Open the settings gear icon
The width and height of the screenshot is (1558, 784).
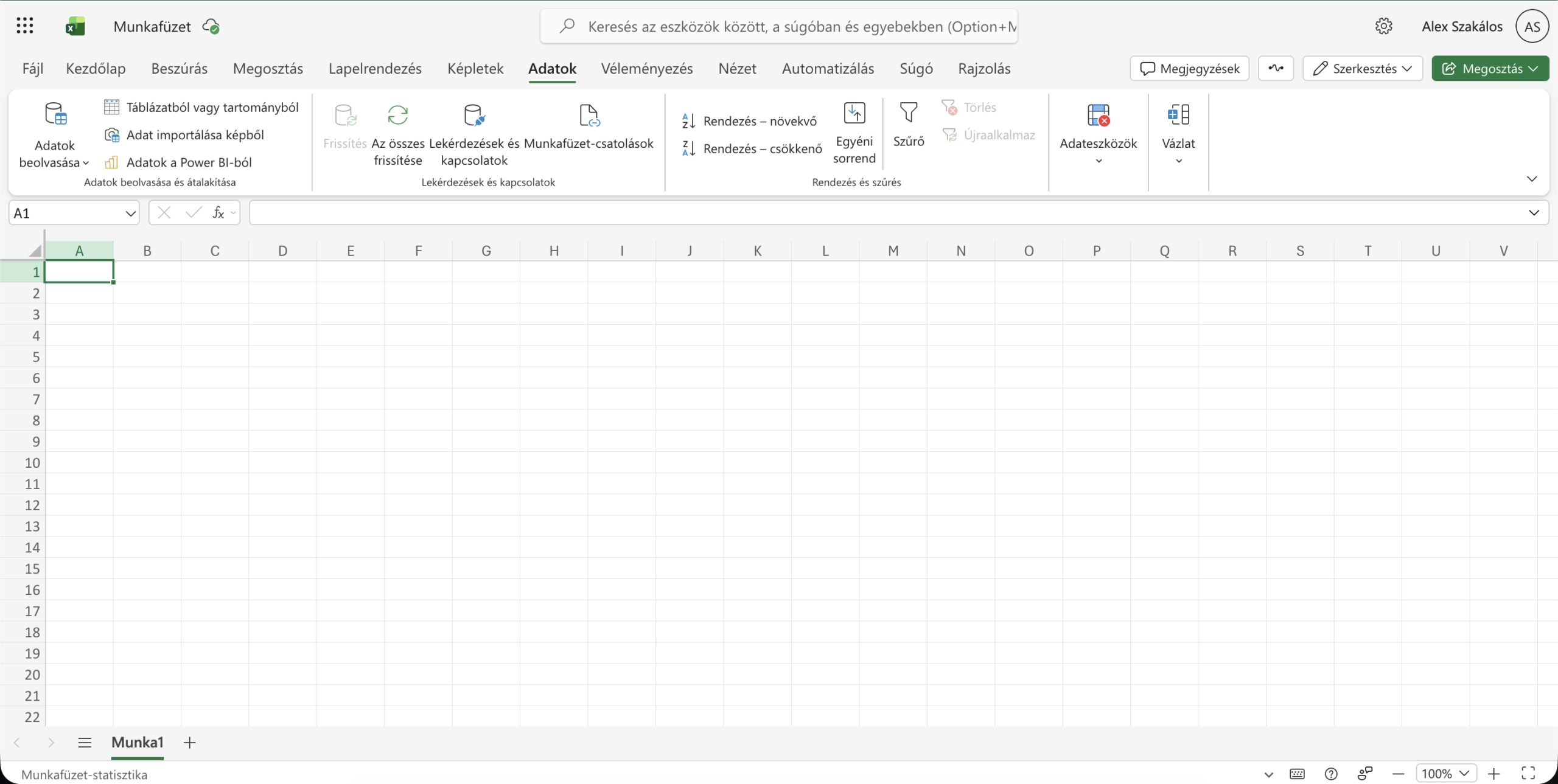coord(1383,26)
